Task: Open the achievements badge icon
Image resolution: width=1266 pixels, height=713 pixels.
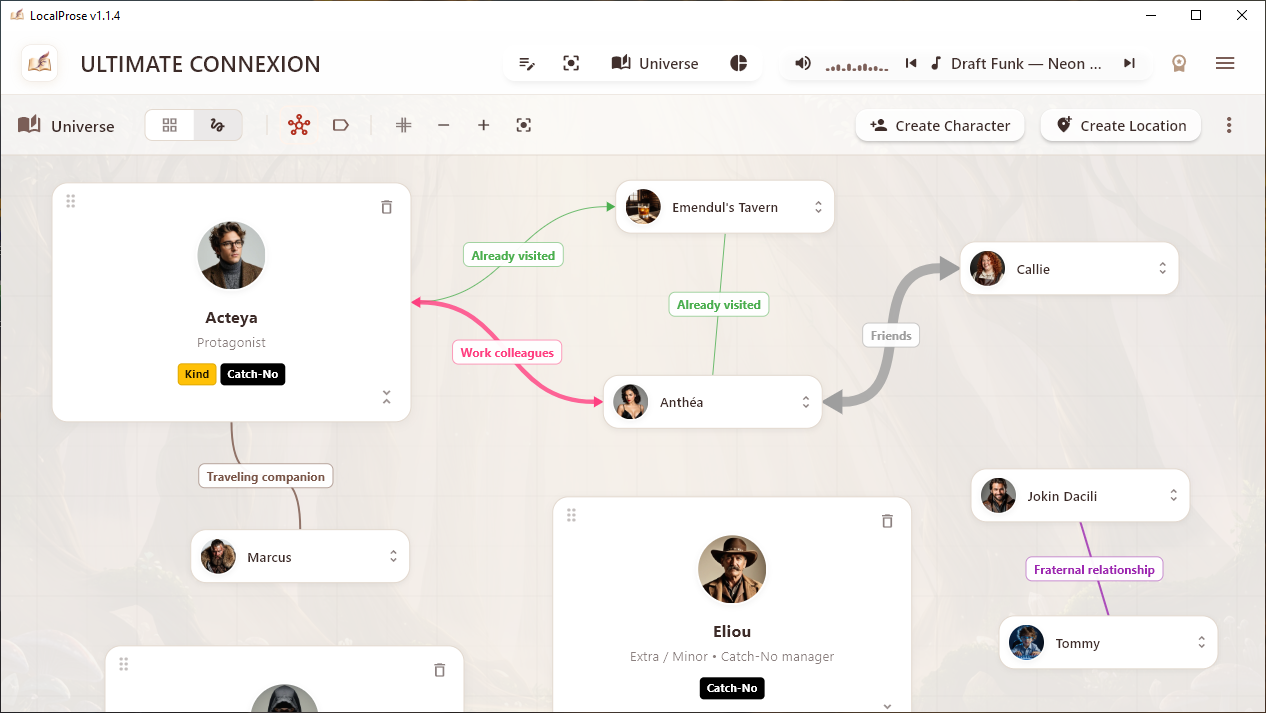Action: [1179, 63]
